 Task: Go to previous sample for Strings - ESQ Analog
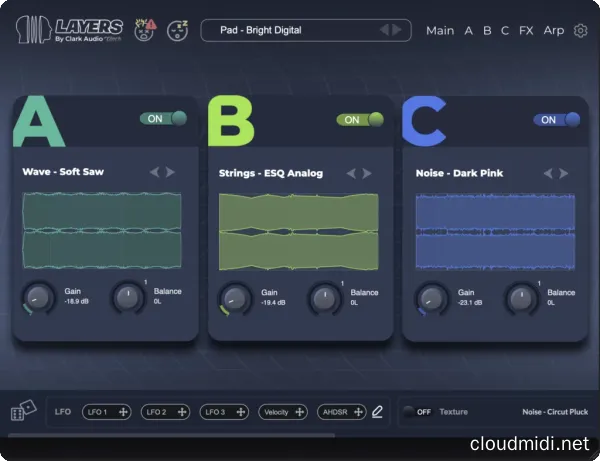(351, 174)
